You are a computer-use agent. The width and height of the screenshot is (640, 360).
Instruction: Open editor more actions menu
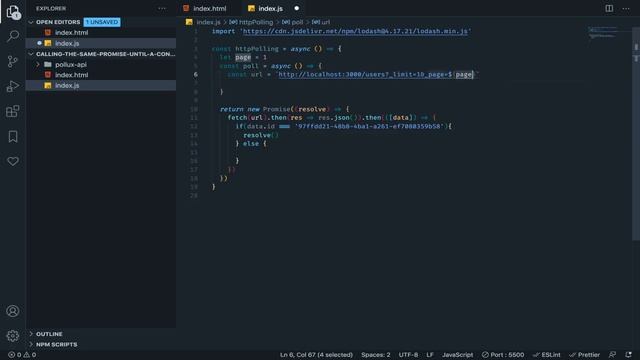tap(626, 8)
